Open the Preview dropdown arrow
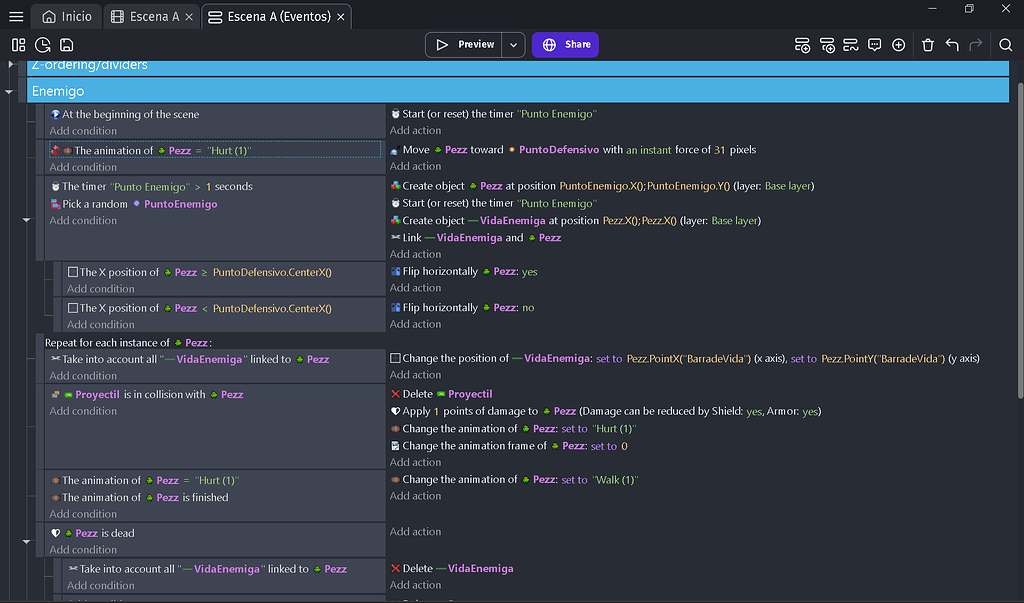The image size is (1024, 603). point(511,44)
